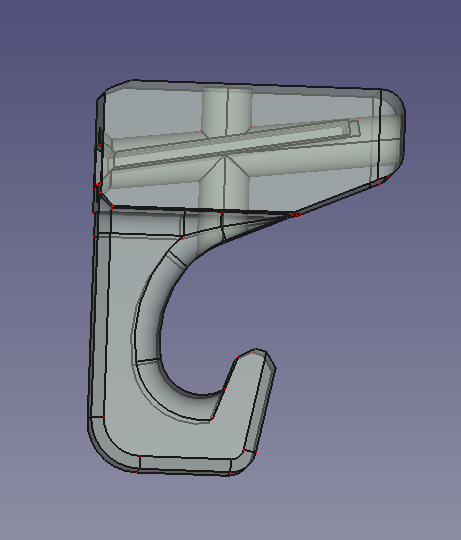This screenshot has width=461, height=540.
Task: Select the upper vertical cylinder hole
Action: point(227,110)
